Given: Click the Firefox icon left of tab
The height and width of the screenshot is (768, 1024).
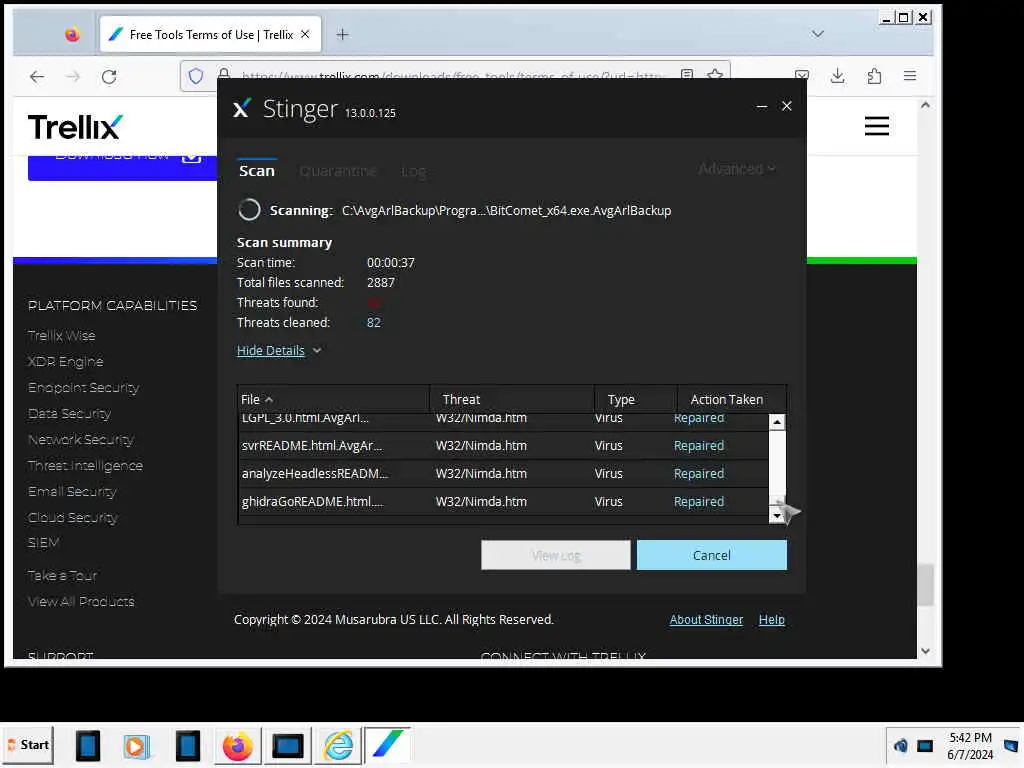Looking at the screenshot, I should point(72,35).
